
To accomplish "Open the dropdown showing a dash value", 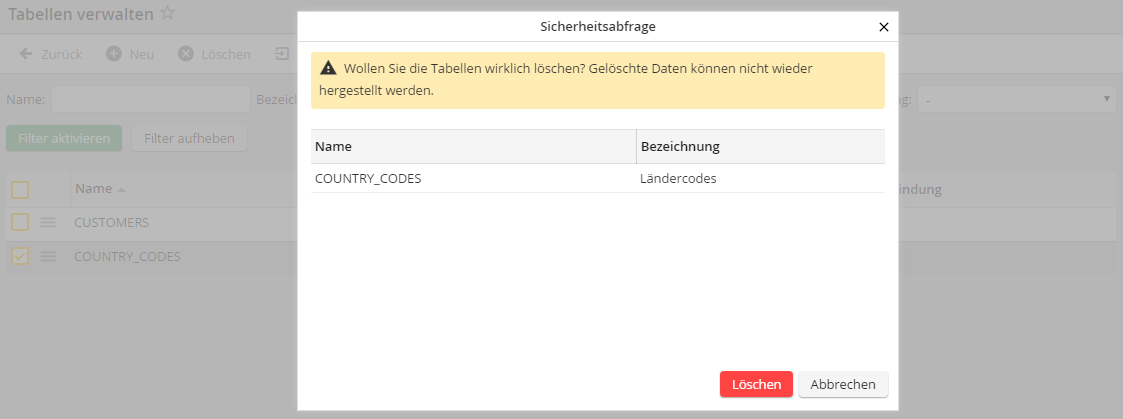I will point(1017,99).
